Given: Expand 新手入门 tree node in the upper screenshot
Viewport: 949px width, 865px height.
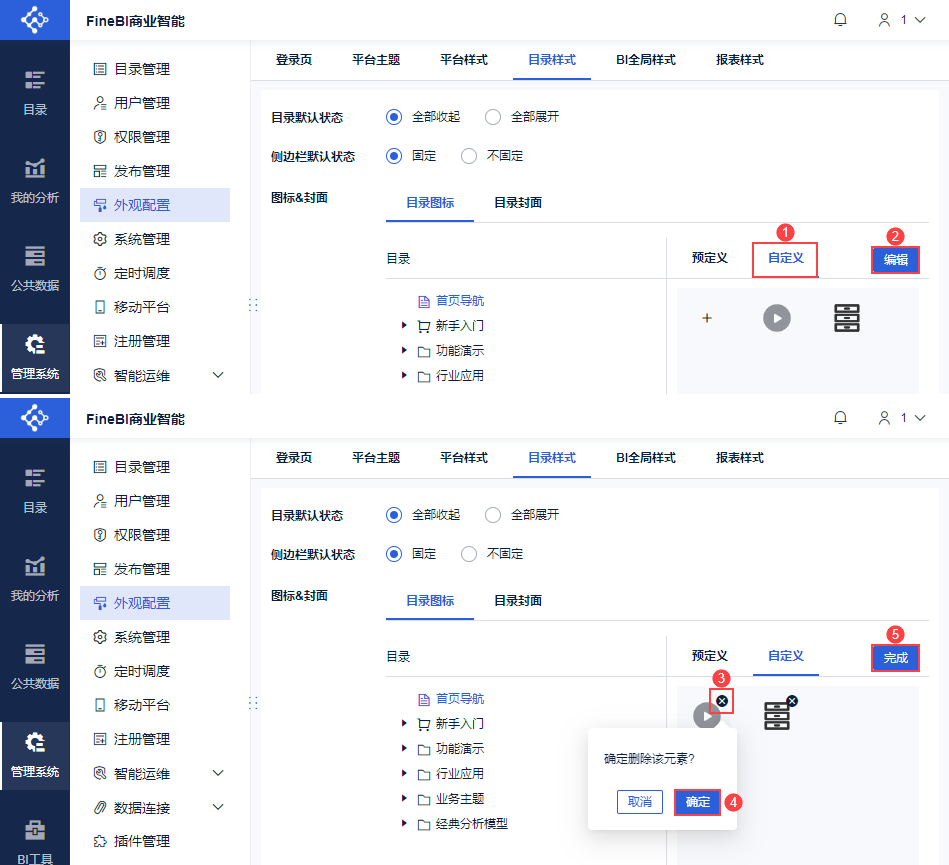Looking at the screenshot, I should coord(404,326).
